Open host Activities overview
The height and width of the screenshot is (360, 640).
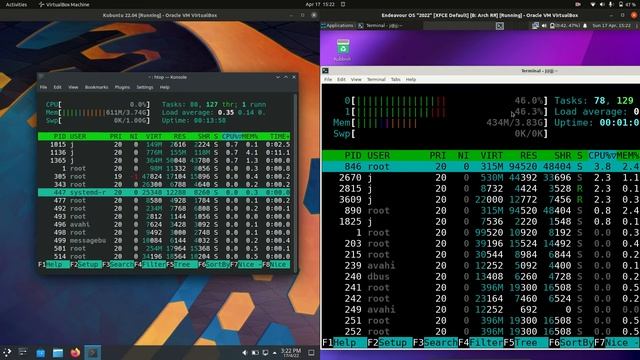coord(16,4)
